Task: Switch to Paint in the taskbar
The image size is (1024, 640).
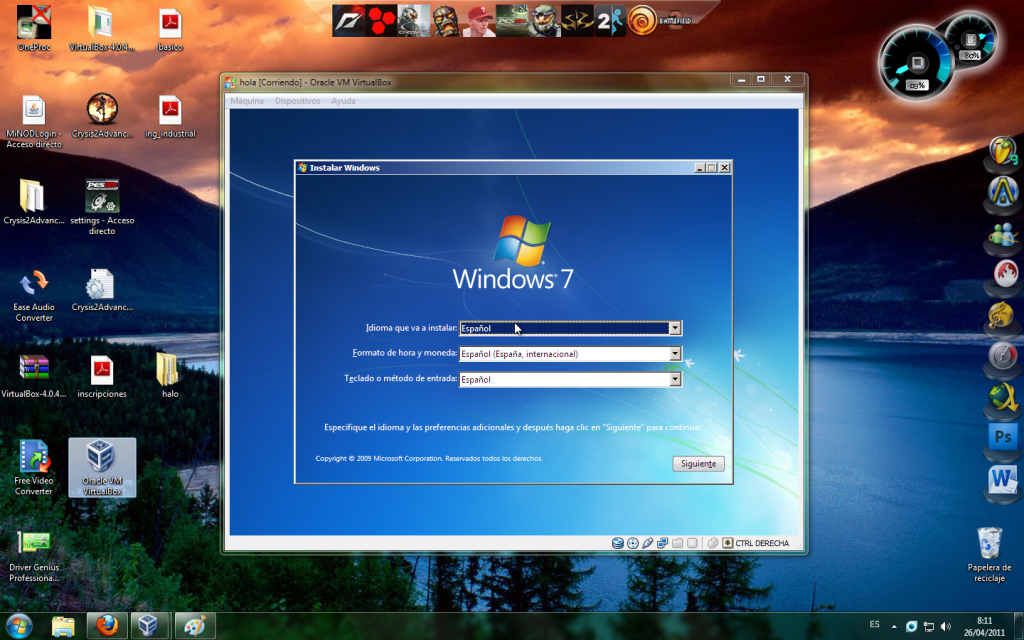Action: pyautogui.click(x=195, y=626)
